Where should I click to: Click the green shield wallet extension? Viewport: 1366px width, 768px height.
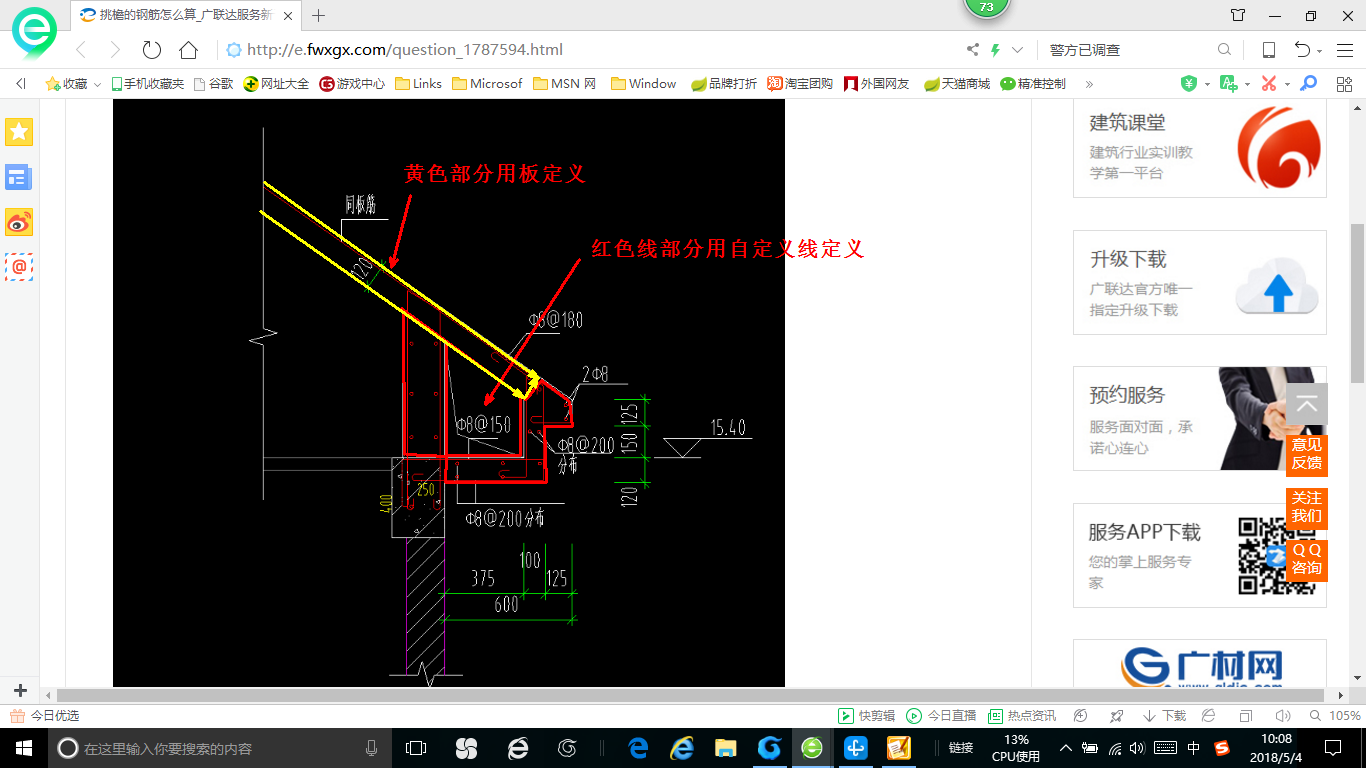1189,84
